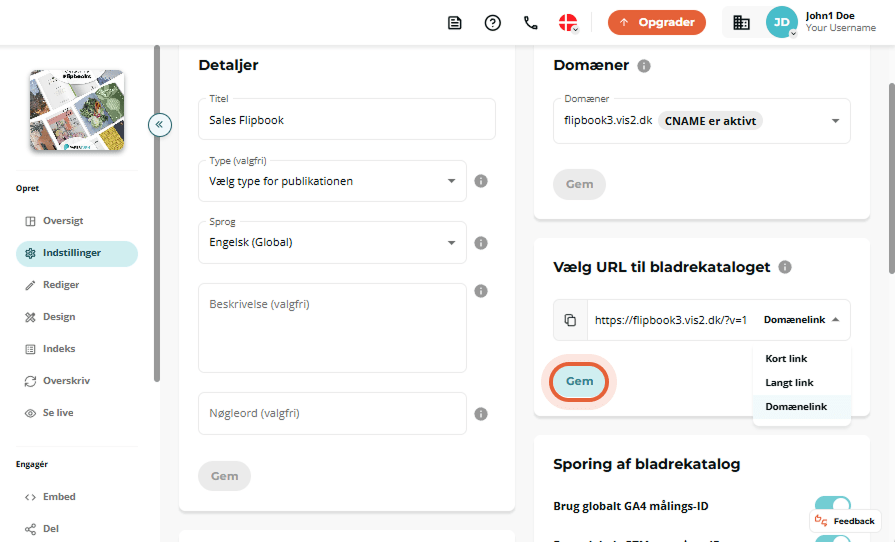This screenshot has height=542, width=895.
Task: Open the Feedback button
Action: coord(845,521)
